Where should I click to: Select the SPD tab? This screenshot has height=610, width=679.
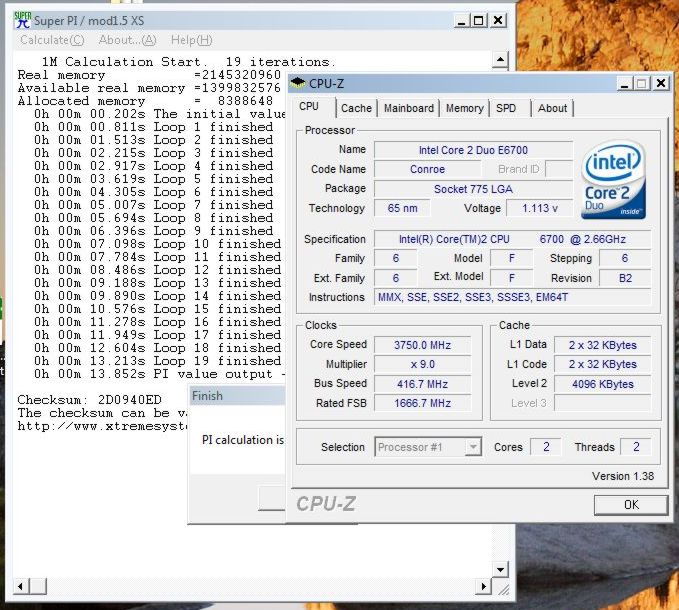[507, 108]
